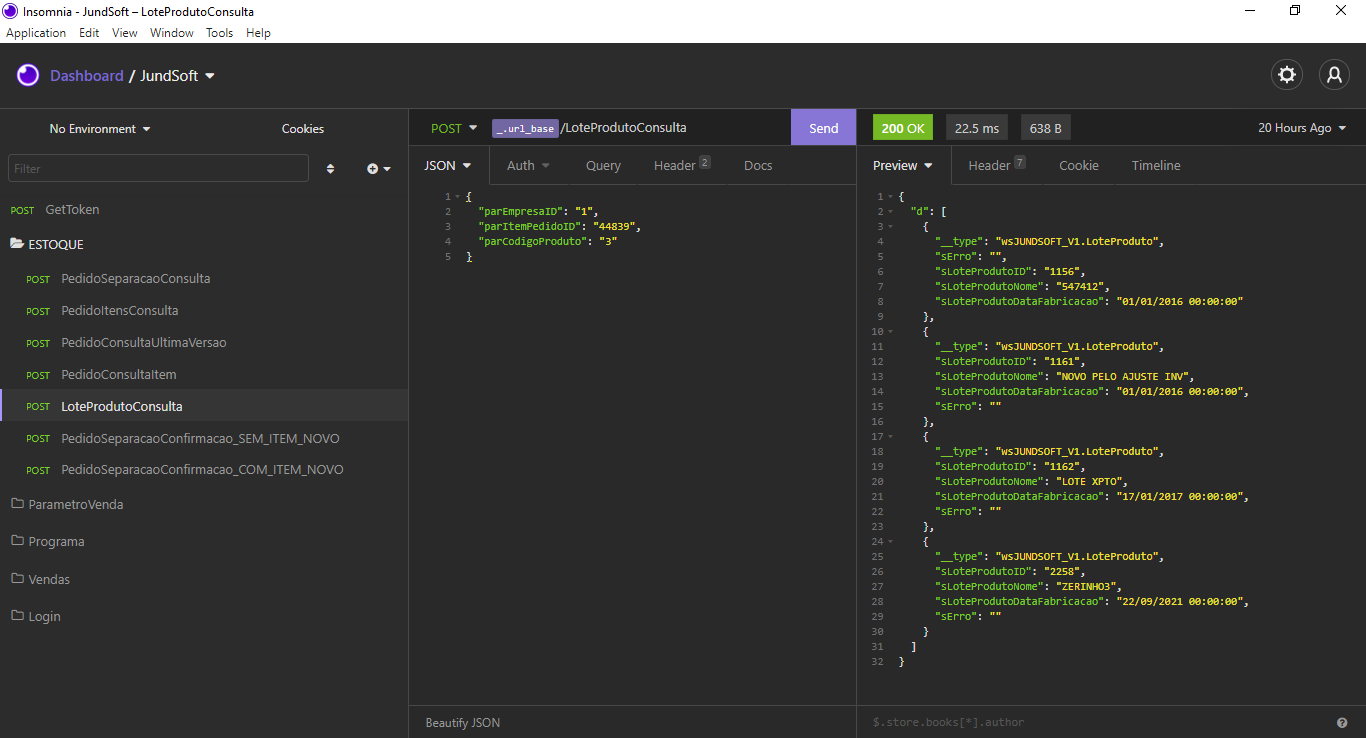Switch to the Cookie tab
This screenshot has height=738, width=1366.
point(1079,166)
